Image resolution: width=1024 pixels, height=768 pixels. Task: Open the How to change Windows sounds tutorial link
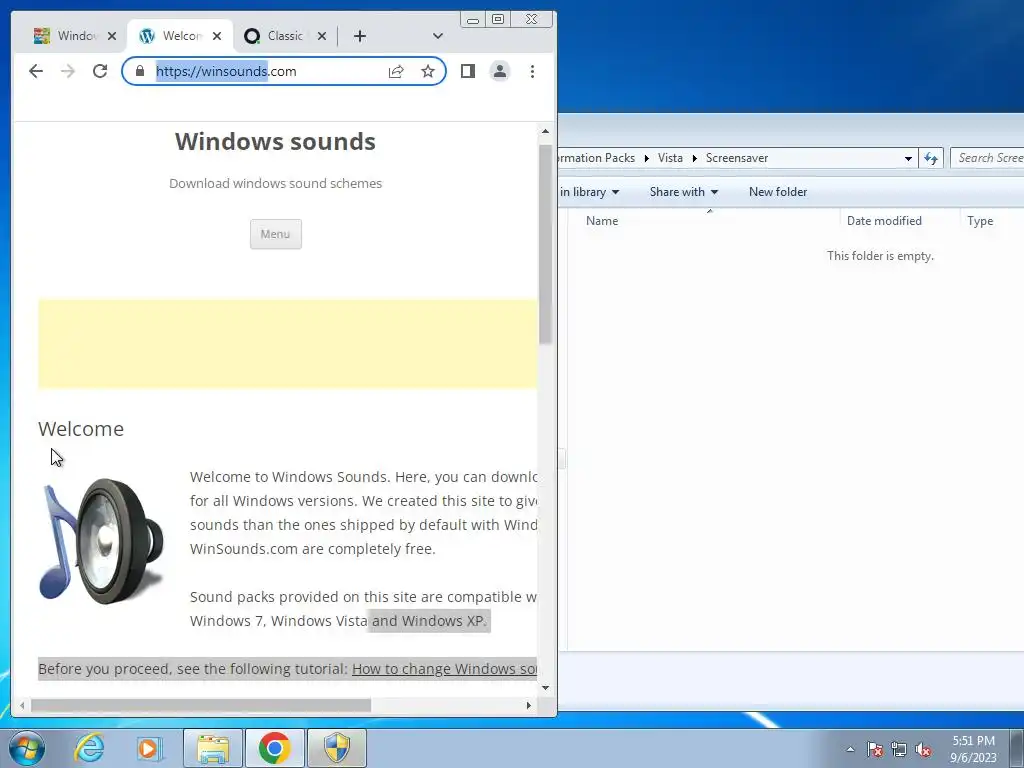(444, 669)
